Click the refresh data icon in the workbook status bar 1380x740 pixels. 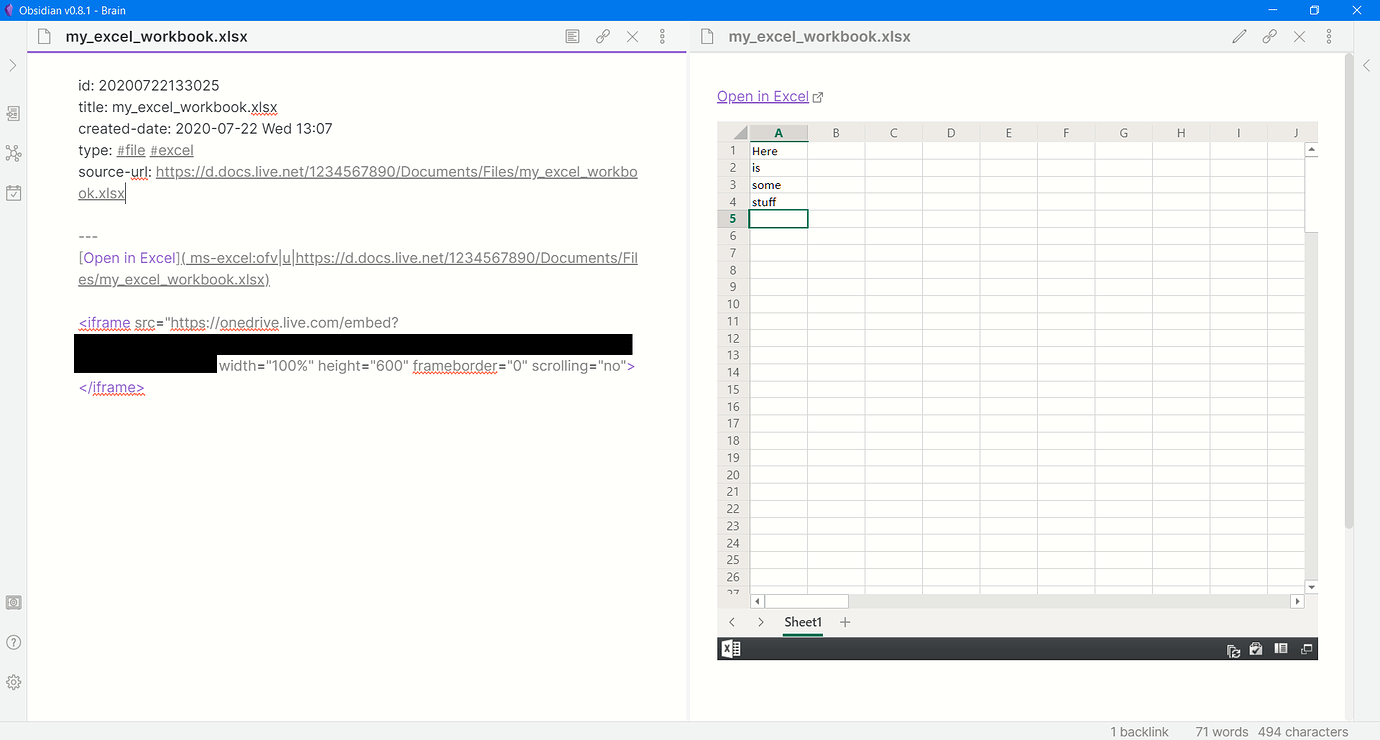tap(1233, 648)
